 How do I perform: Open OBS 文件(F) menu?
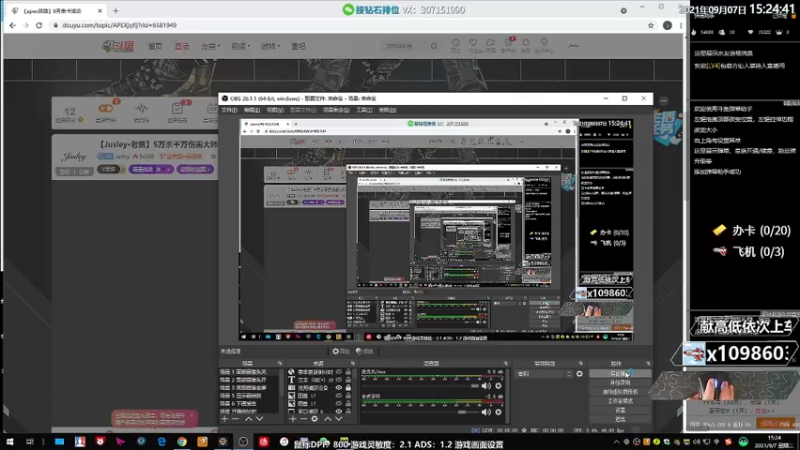click(x=229, y=110)
